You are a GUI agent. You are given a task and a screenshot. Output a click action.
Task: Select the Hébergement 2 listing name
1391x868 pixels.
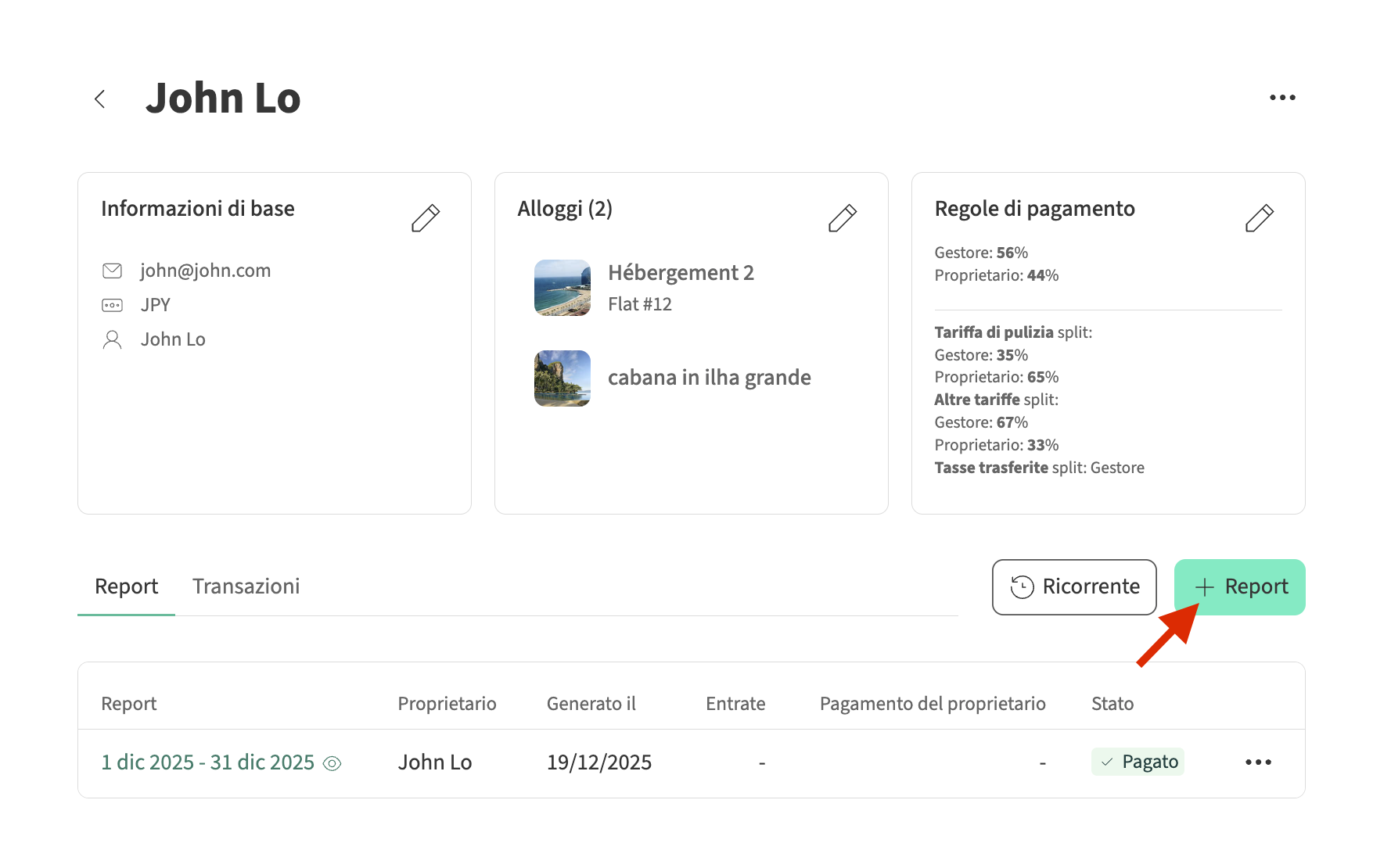click(x=681, y=273)
